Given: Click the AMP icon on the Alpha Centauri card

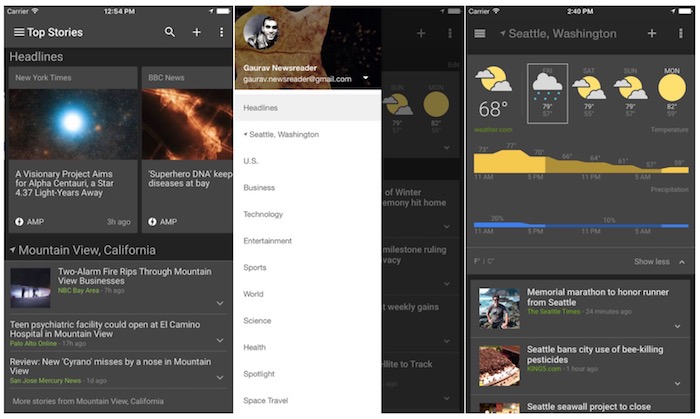Looking at the screenshot, I should [20, 221].
